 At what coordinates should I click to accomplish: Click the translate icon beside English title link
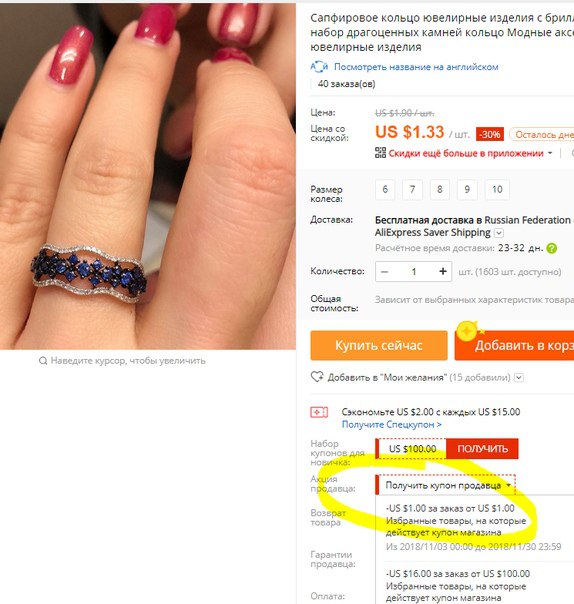(319, 67)
